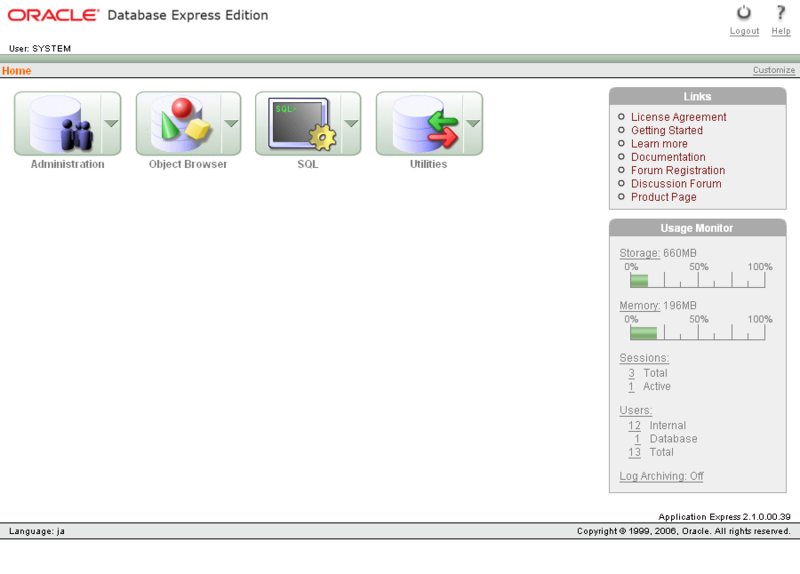Open the License Agreement link
Viewport: 800px width, 574px height.
678,117
